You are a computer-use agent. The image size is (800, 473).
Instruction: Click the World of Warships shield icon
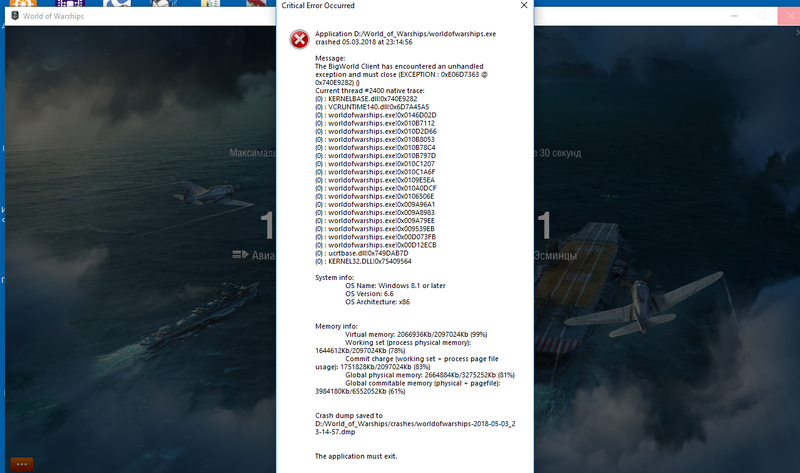tap(13, 17)
